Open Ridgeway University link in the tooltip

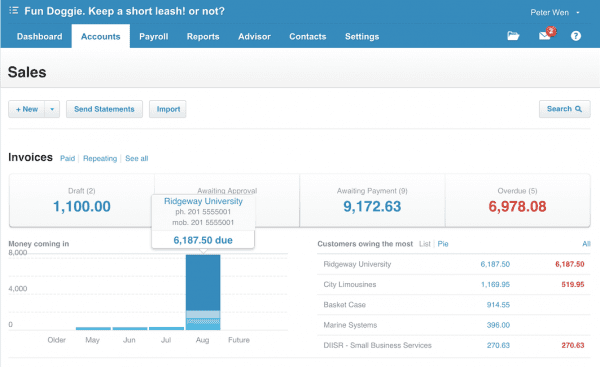click(x=203, y=201)
